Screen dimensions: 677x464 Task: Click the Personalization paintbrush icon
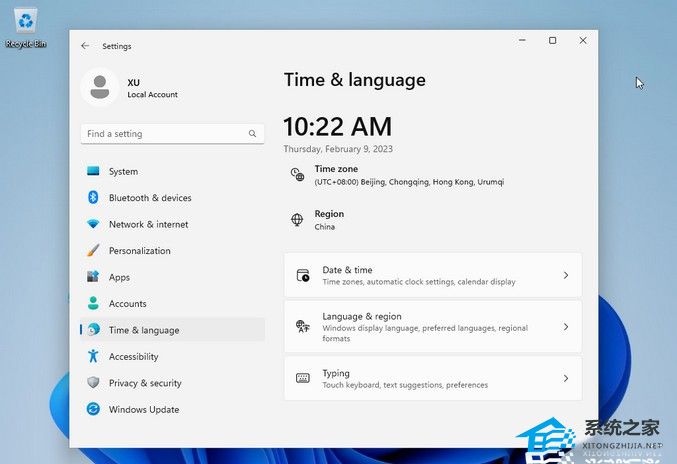(x=93, y=251)
